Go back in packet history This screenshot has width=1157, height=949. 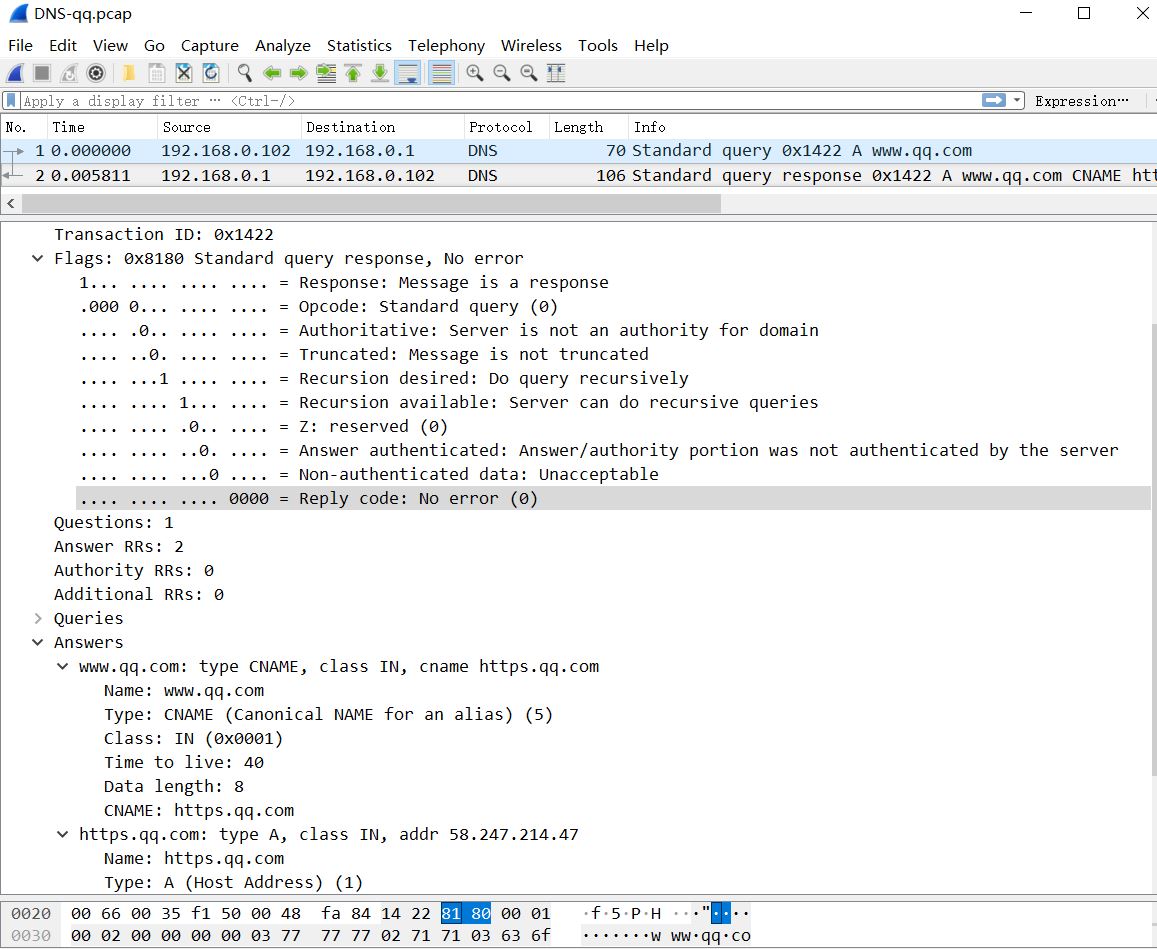point(272,73)
